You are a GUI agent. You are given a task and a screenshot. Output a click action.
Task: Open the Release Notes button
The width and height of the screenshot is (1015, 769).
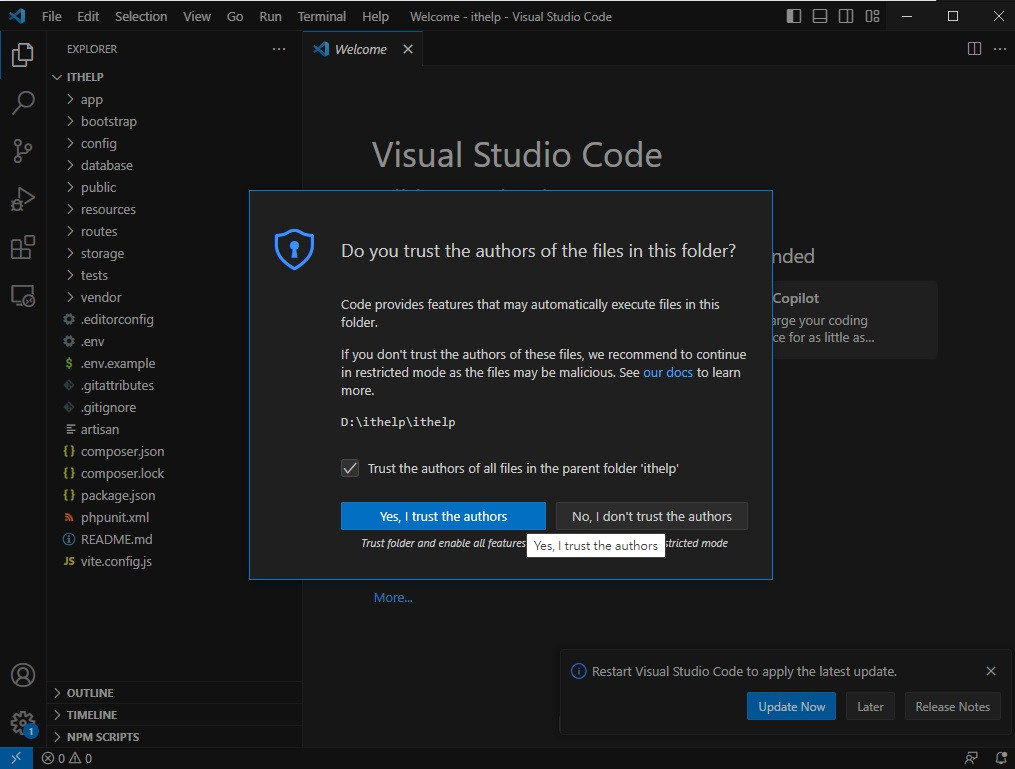[952, 706]
